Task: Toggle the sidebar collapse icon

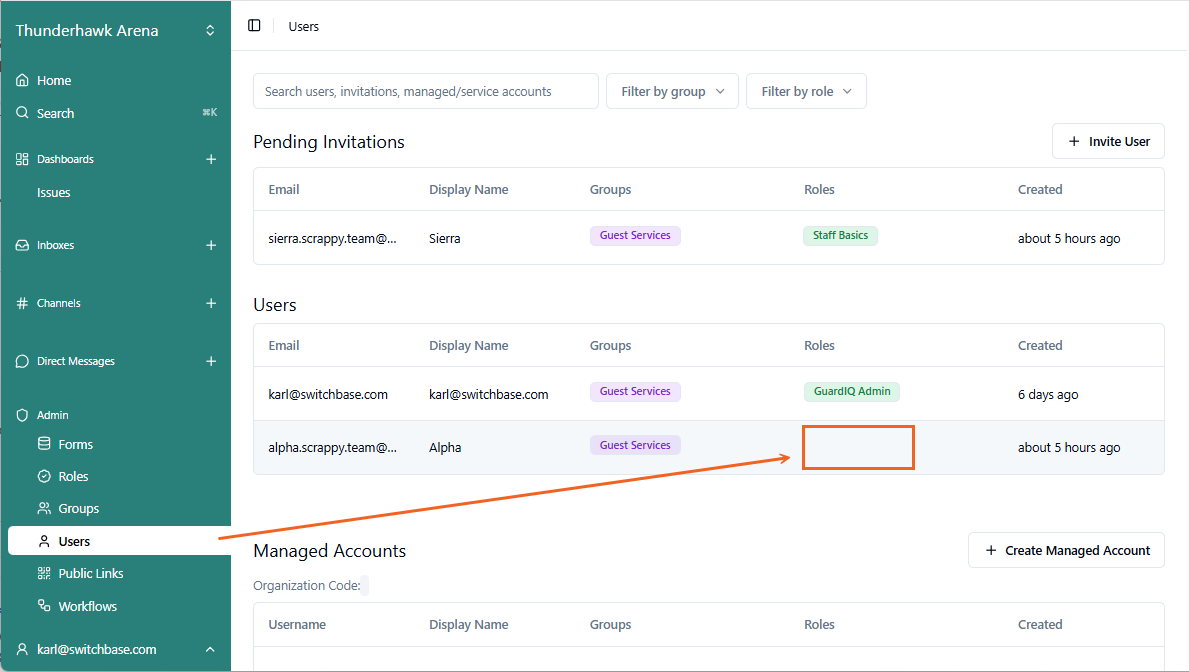Action: (254, 26)
